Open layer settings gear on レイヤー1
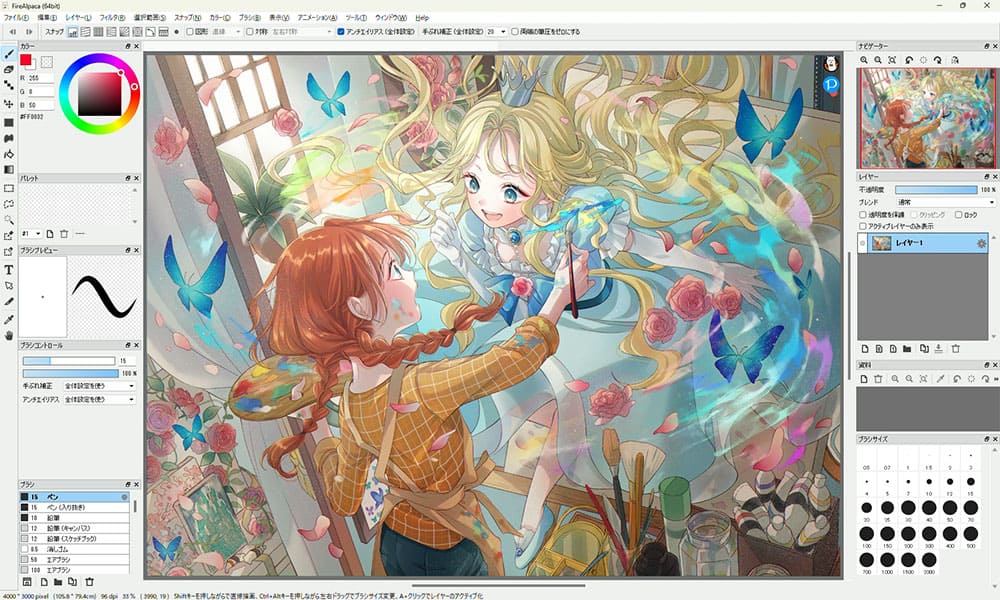1000x600 pixels. 981,243
